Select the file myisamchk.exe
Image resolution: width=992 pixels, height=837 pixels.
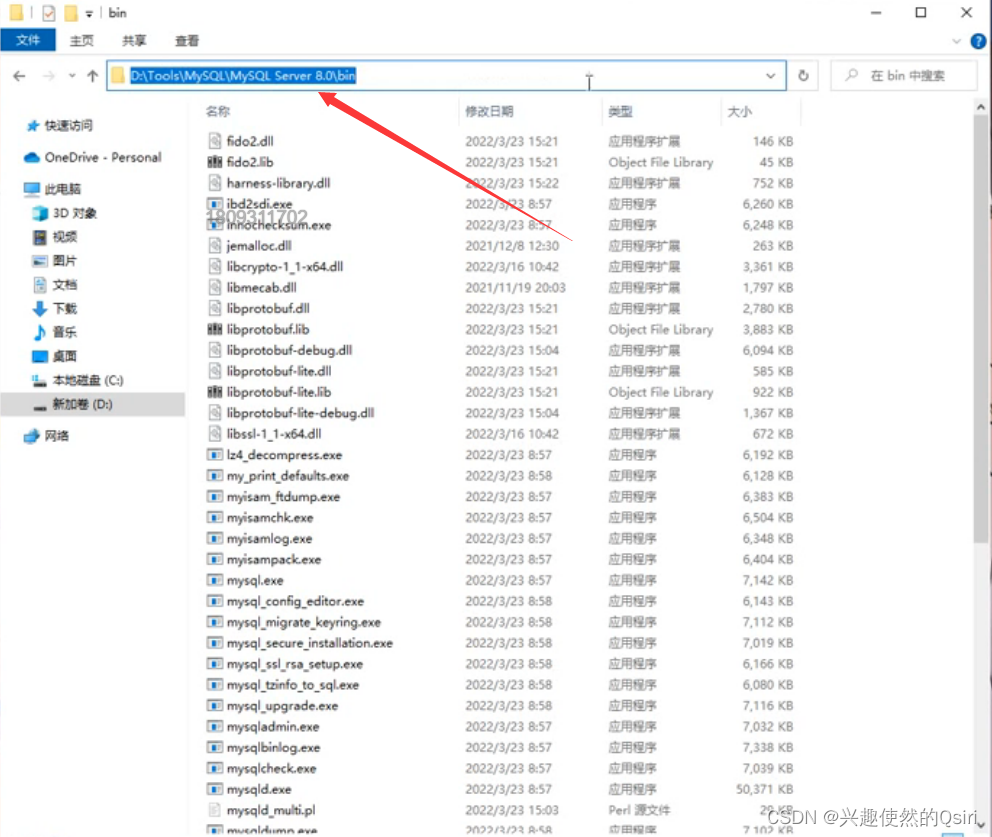coord(270,518)
